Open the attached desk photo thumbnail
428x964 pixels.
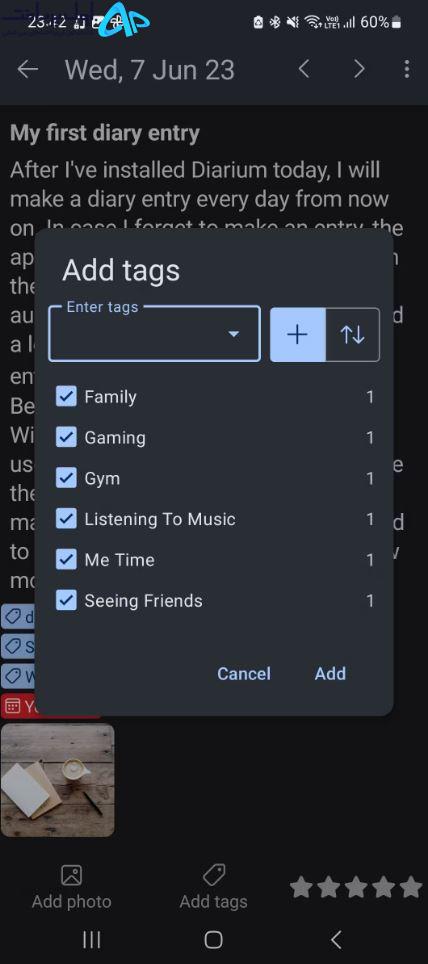[58, 780]
